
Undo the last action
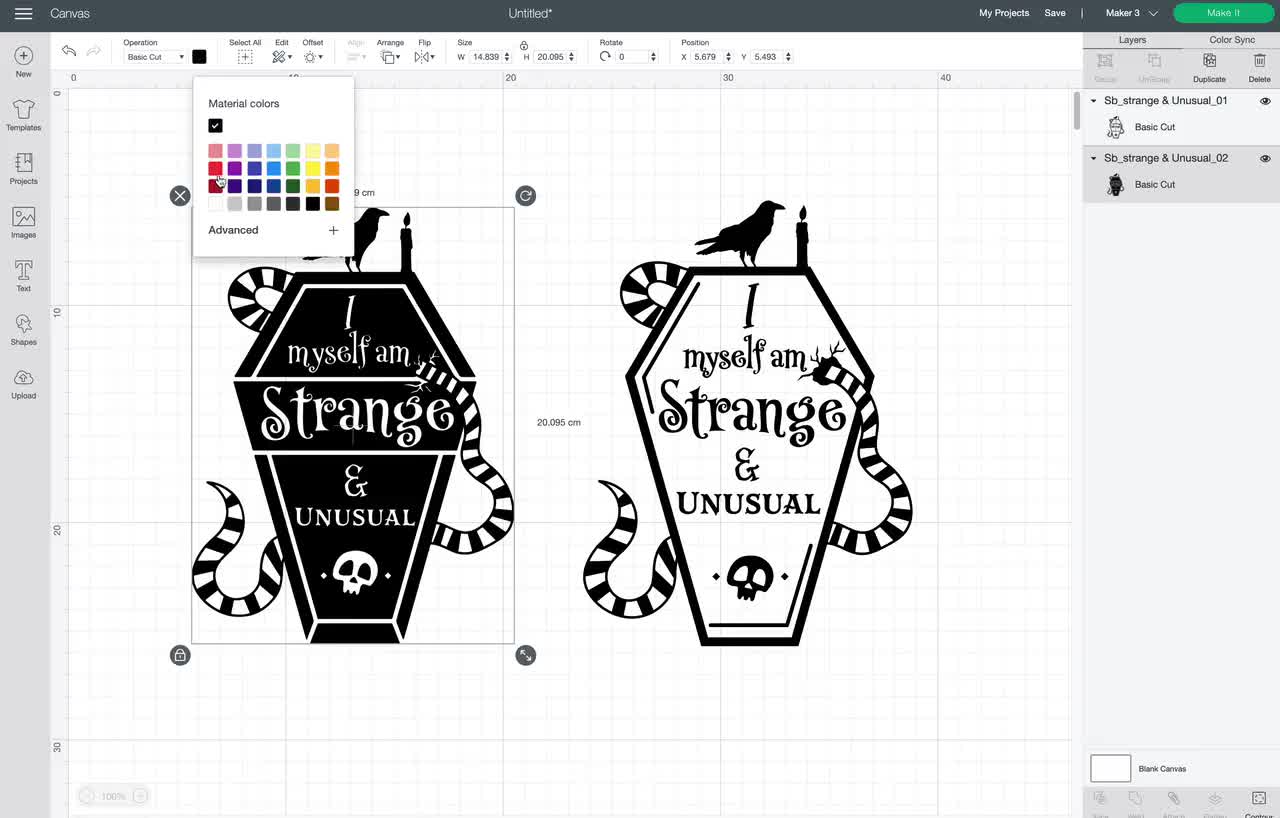(69, 50)
